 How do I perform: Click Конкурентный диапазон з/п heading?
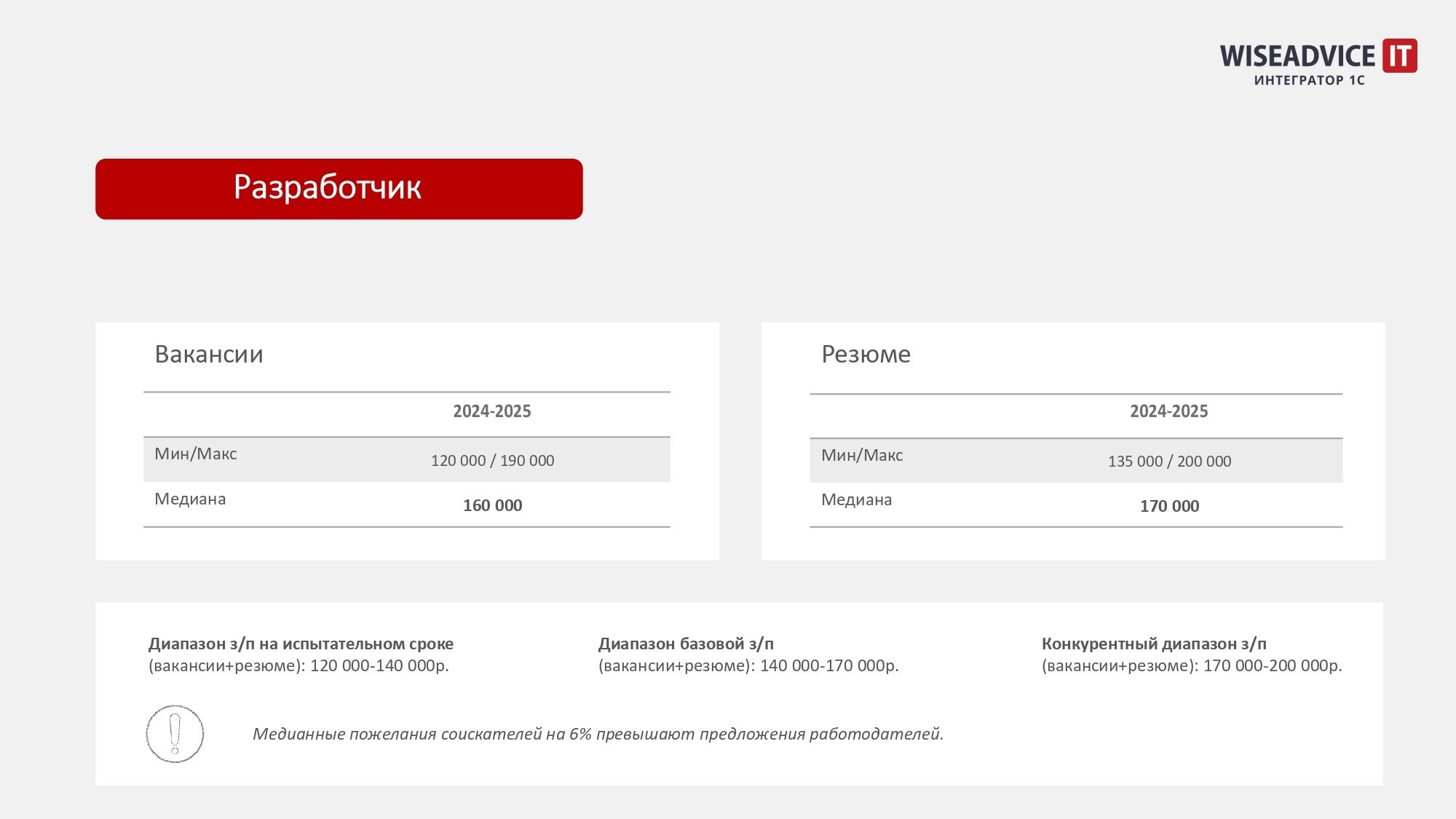point(1154,644)
